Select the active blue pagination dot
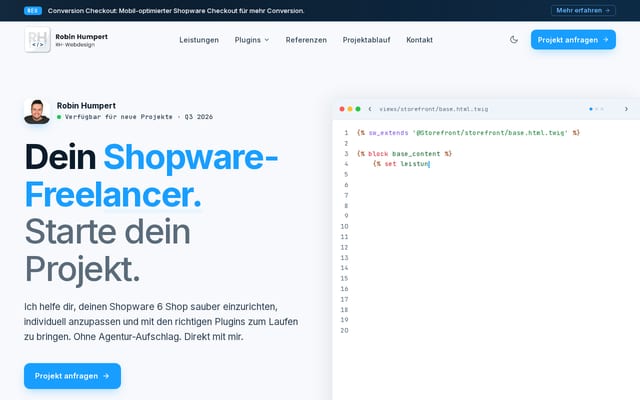 [x=591, y=109]
